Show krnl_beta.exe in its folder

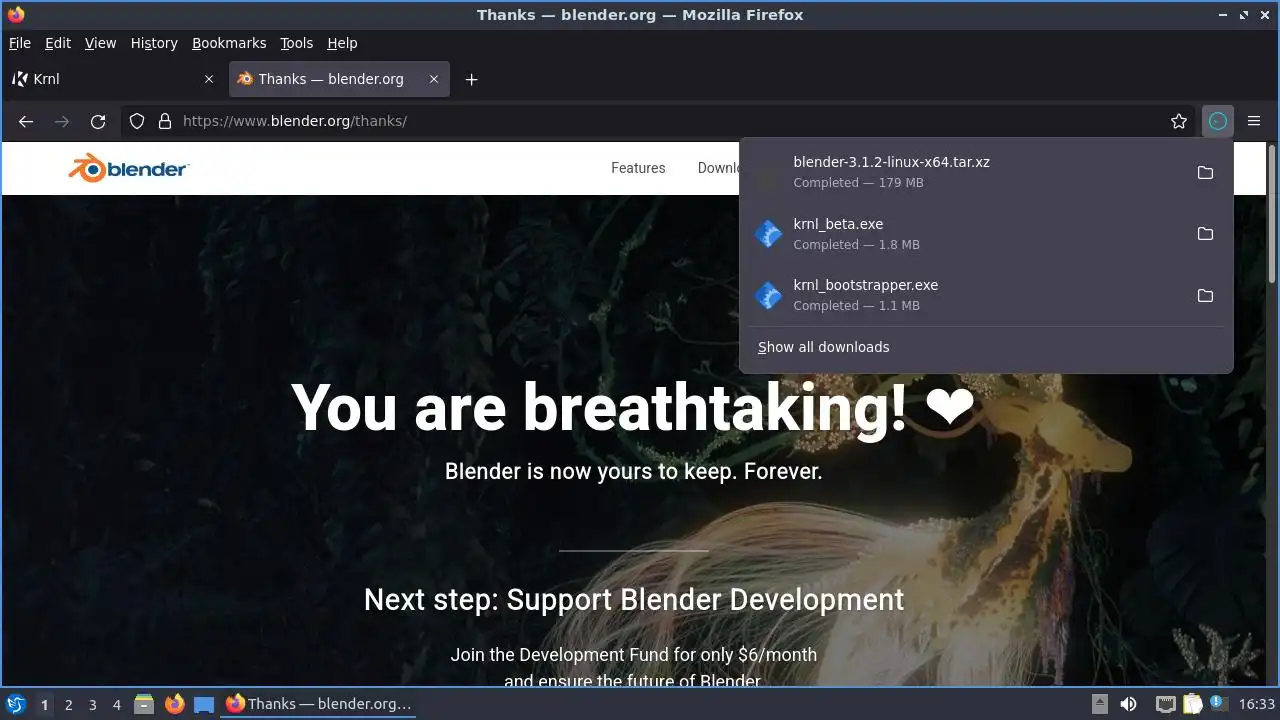pyautogui.click(x=1205, y=233)
